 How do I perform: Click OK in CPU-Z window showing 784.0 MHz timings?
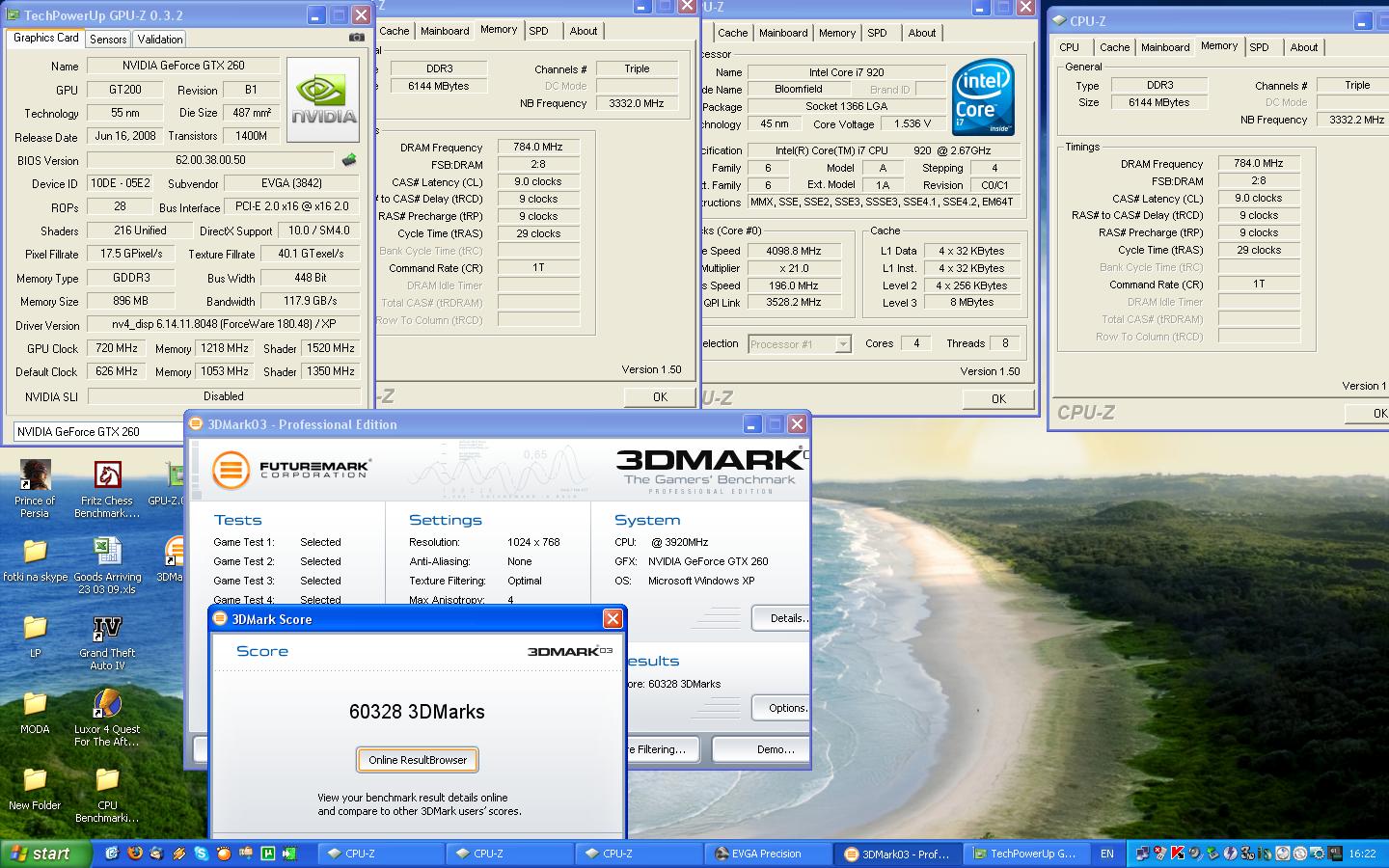pos(660,396)
